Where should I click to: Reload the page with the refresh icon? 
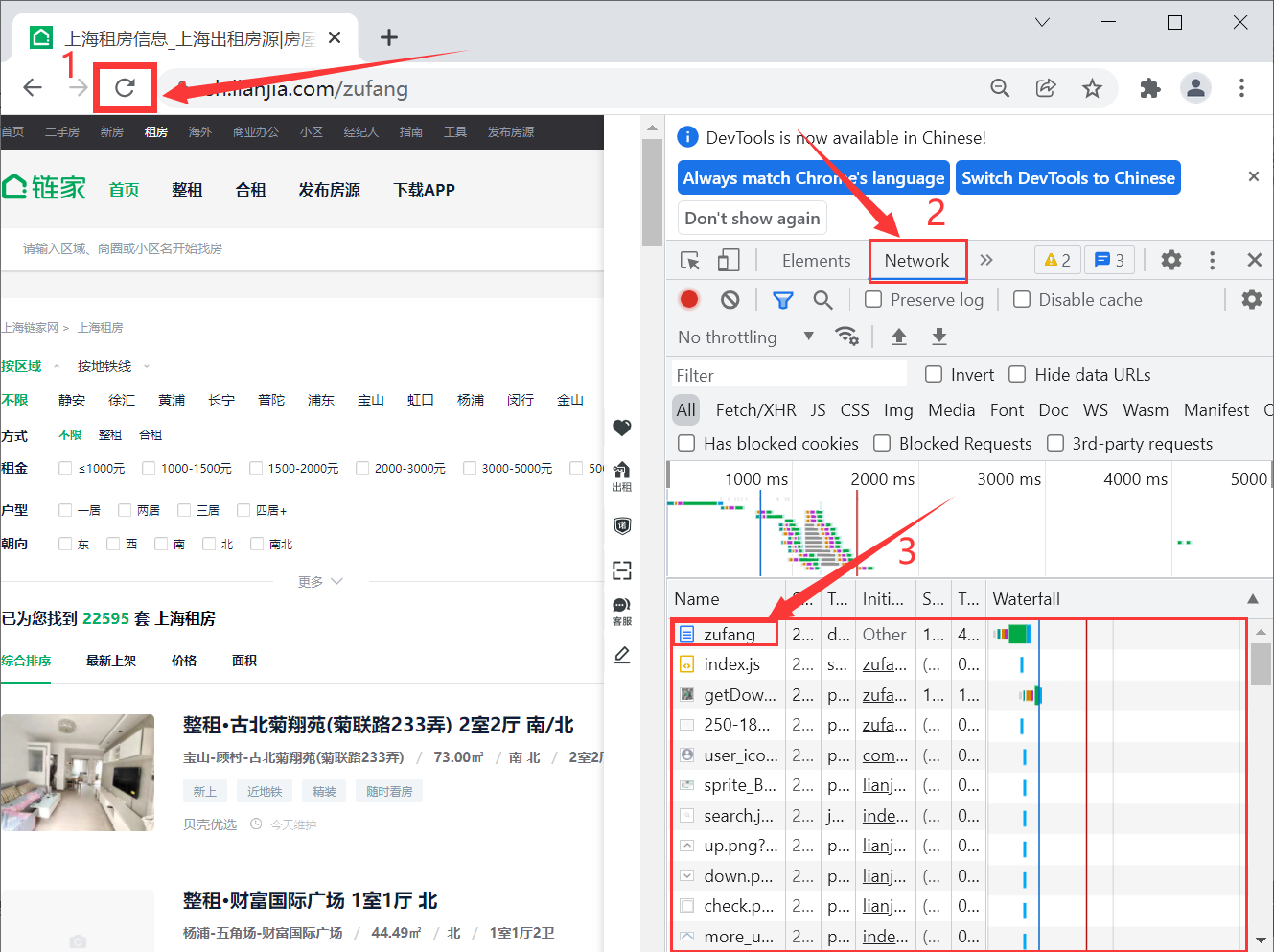pyautogui.click(x=125, y=88)
